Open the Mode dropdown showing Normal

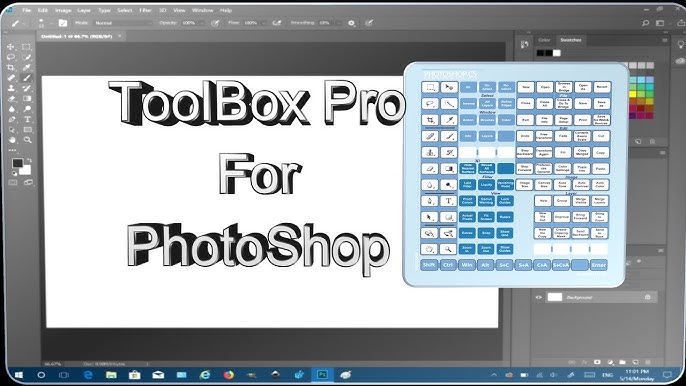[x=123, y=23]
